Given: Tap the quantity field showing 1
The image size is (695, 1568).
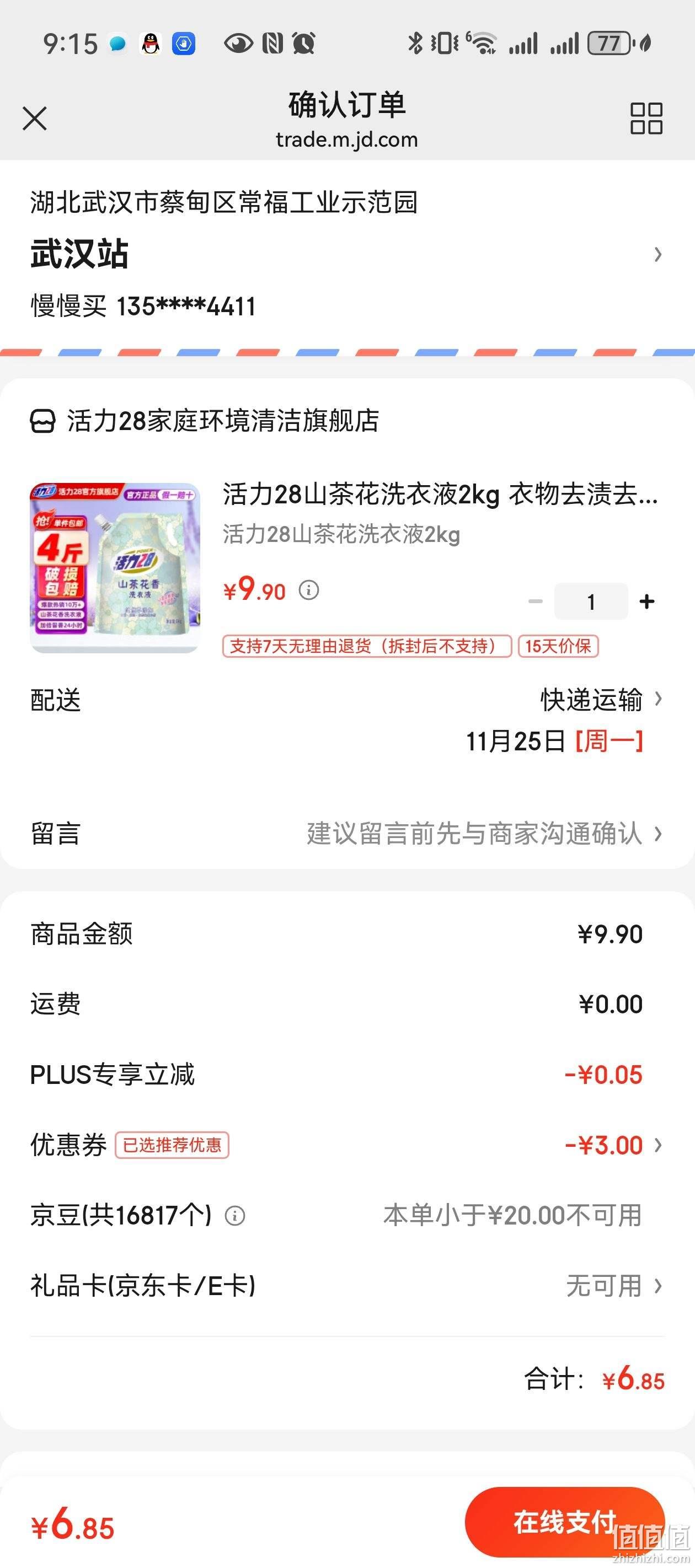Looking at the screenshot, I should (591, 602).
